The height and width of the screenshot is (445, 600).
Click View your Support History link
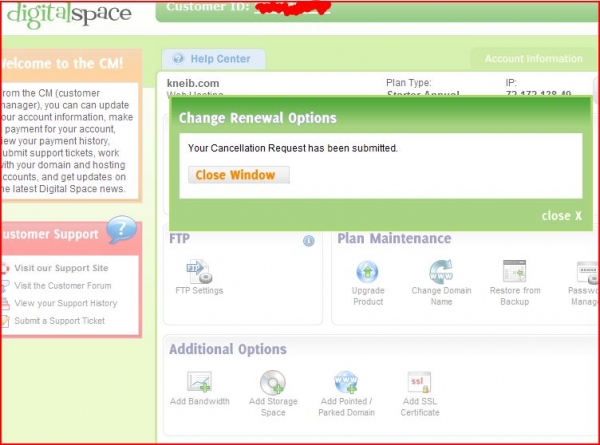tap(65, 303)
